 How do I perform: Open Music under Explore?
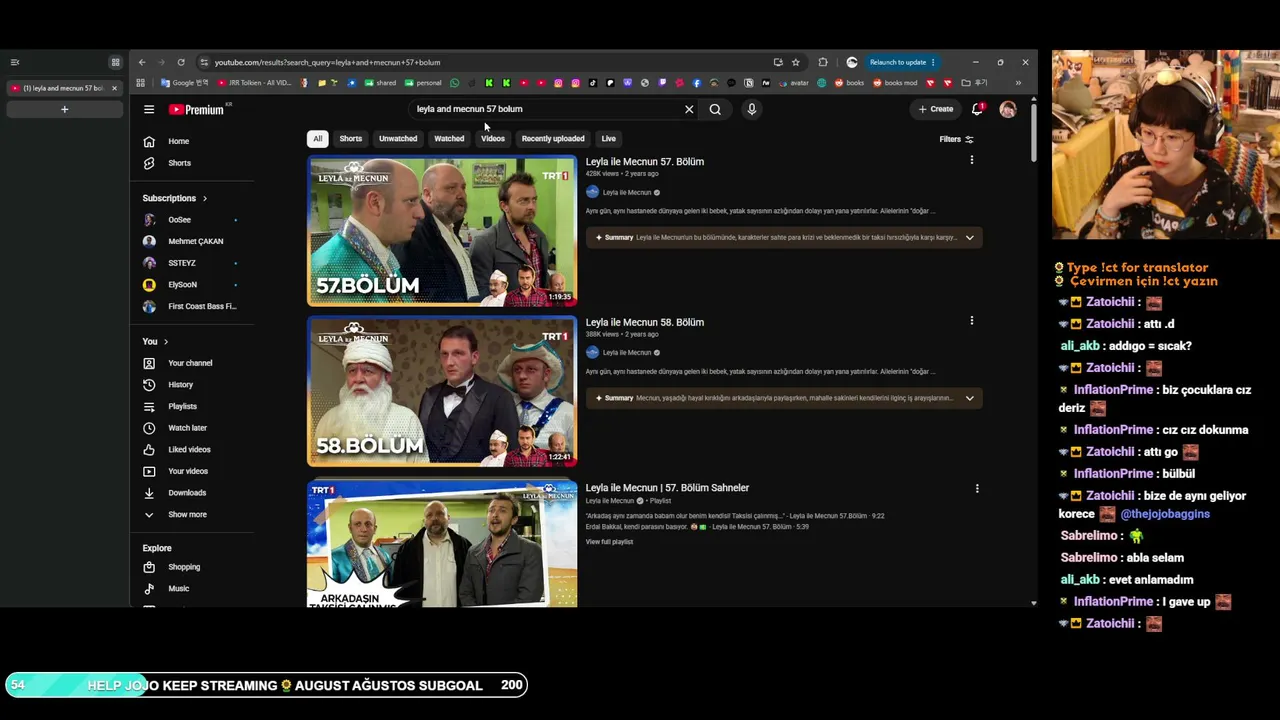[x=190, y=589]
